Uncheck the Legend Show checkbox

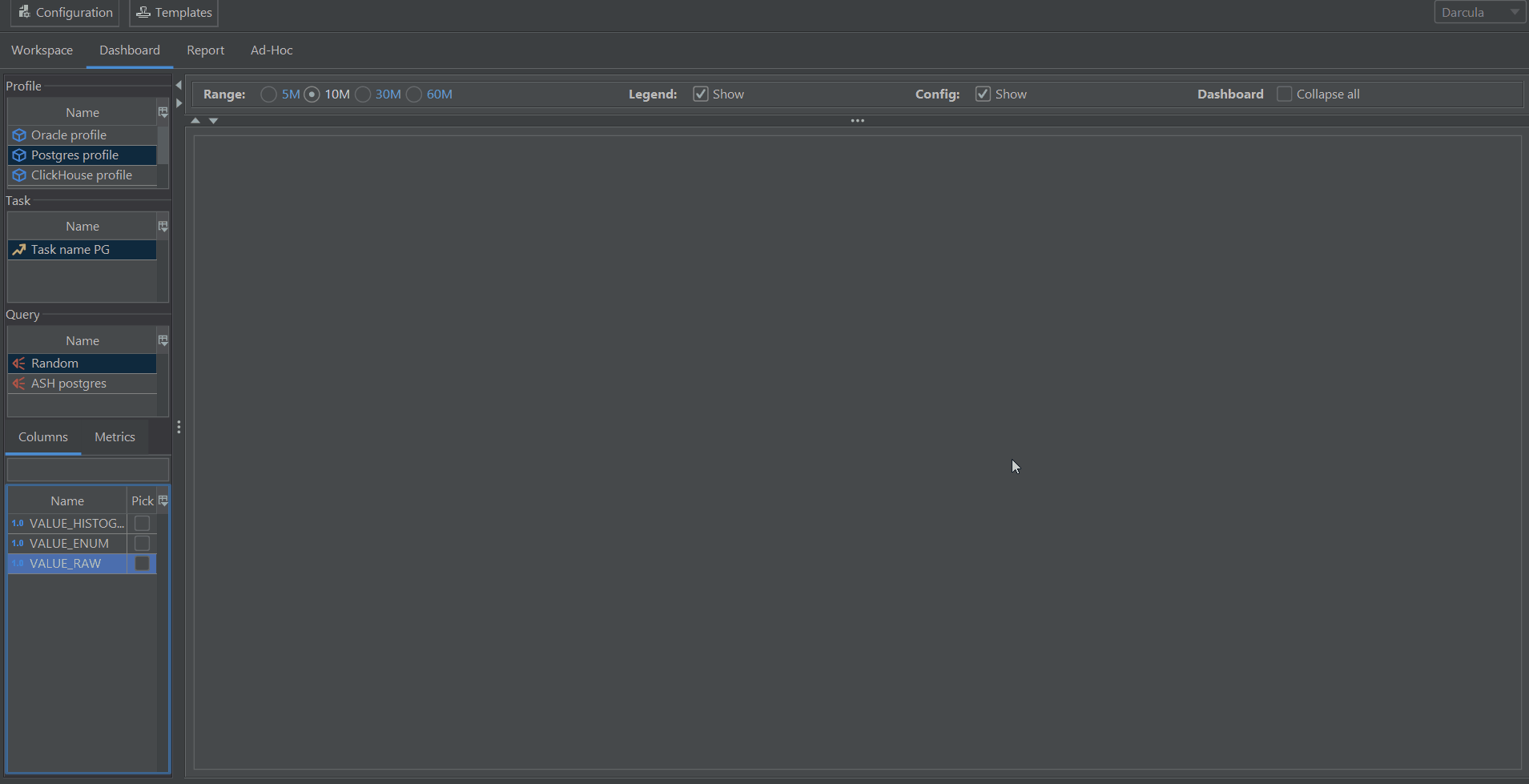701,94
